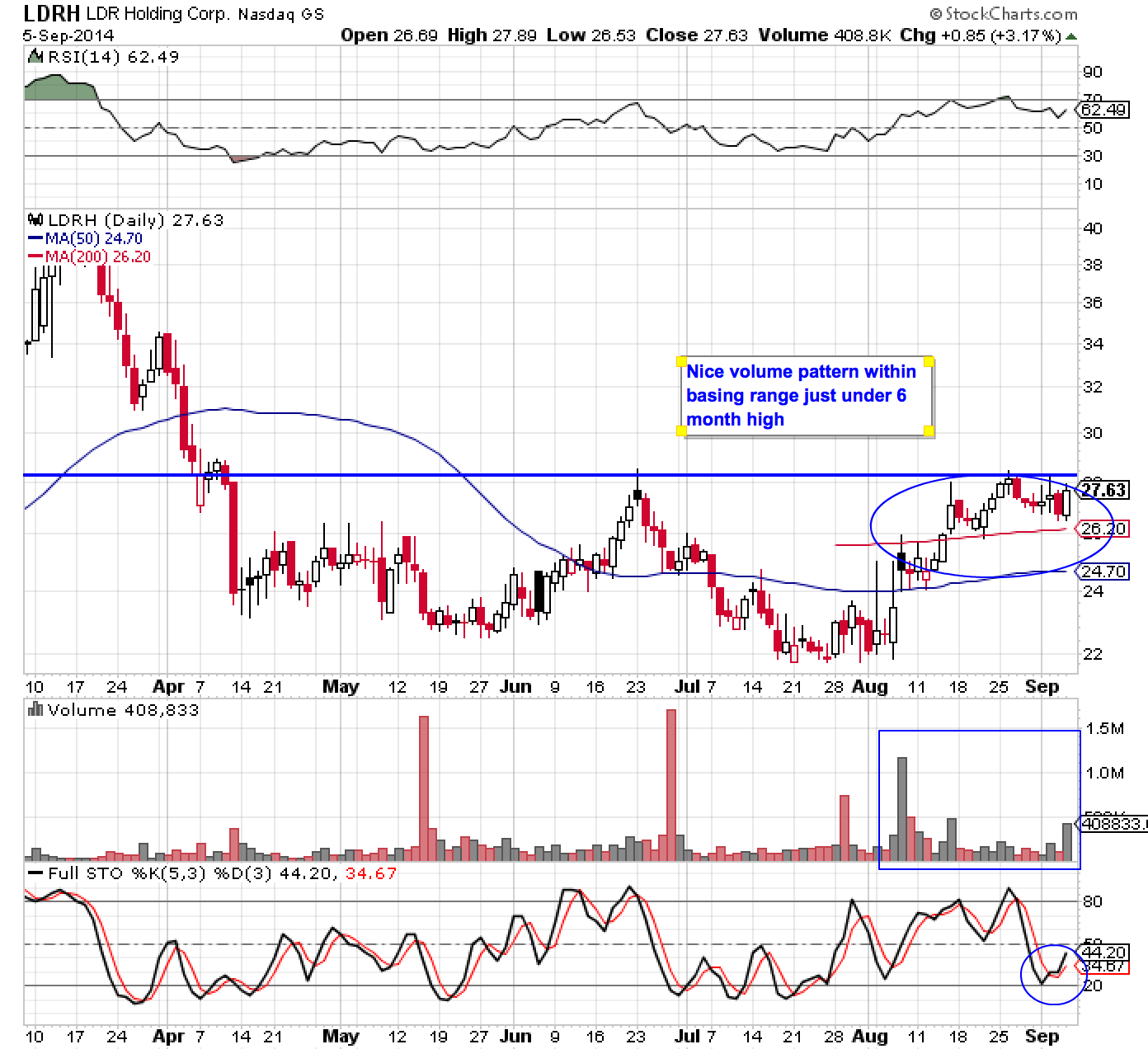Click the Close 27.63 header value
Viewport: 1148px width, 1049px height.
pyautogui.click(x=696, y=35)
